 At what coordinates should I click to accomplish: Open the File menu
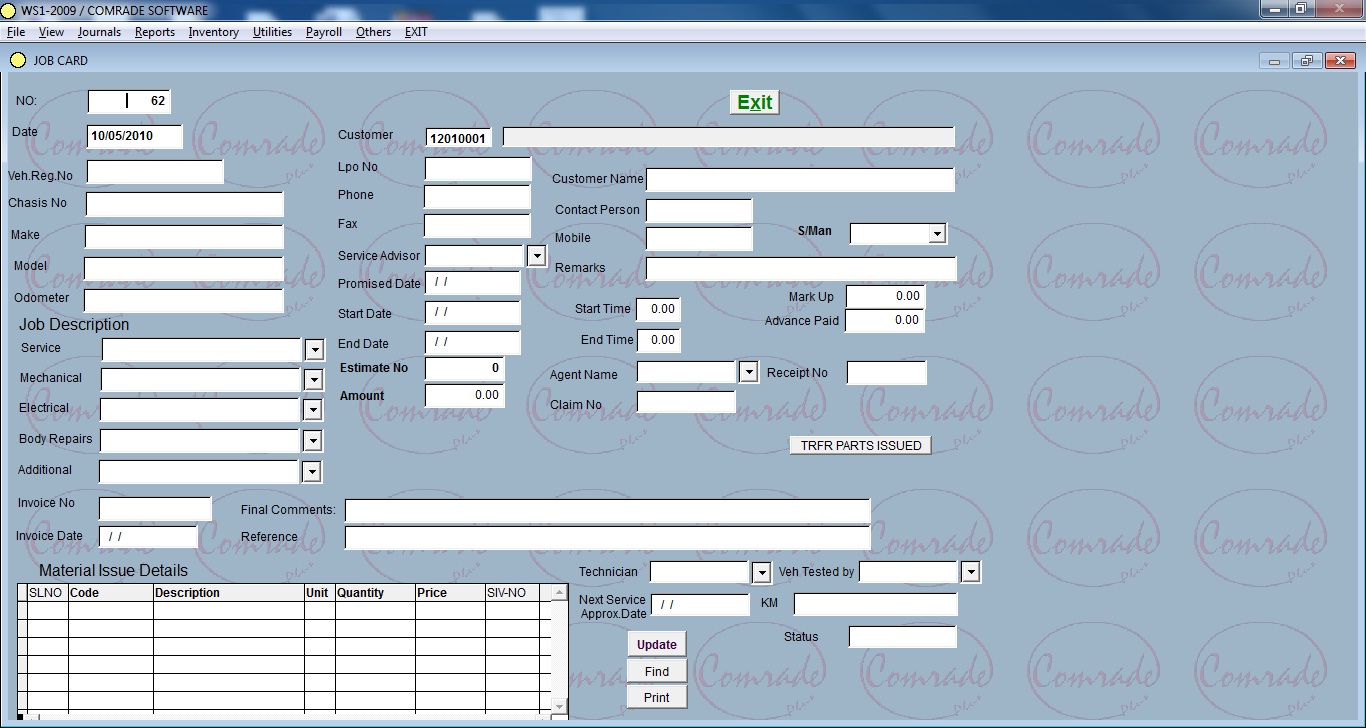(x=16, y=32)
